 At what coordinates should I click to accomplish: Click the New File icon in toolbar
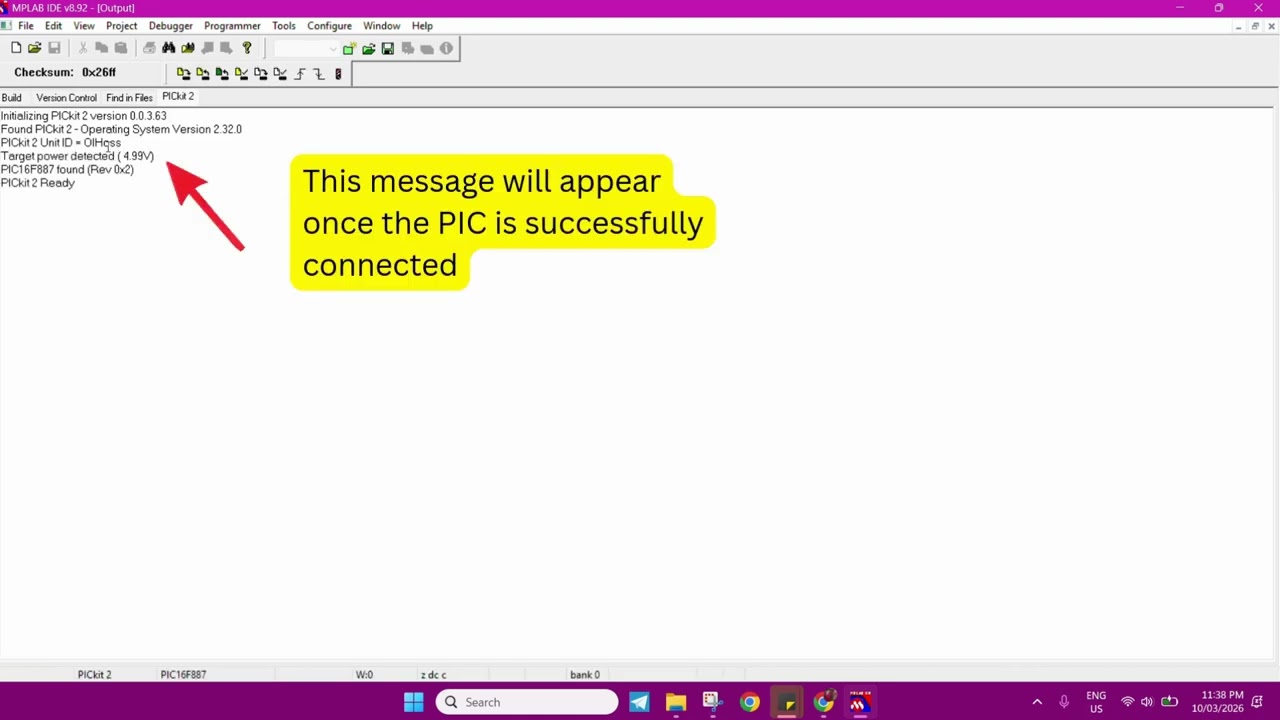pos(16,48)
